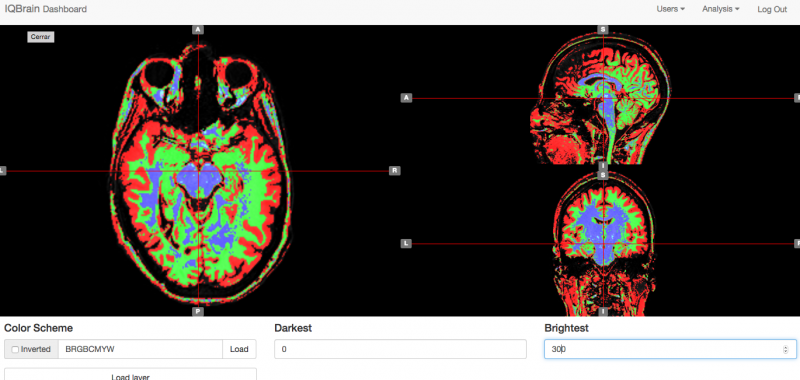Open the Users dropdown menu
The height and width of the screenshot is (380, 800).
[670, 9]
